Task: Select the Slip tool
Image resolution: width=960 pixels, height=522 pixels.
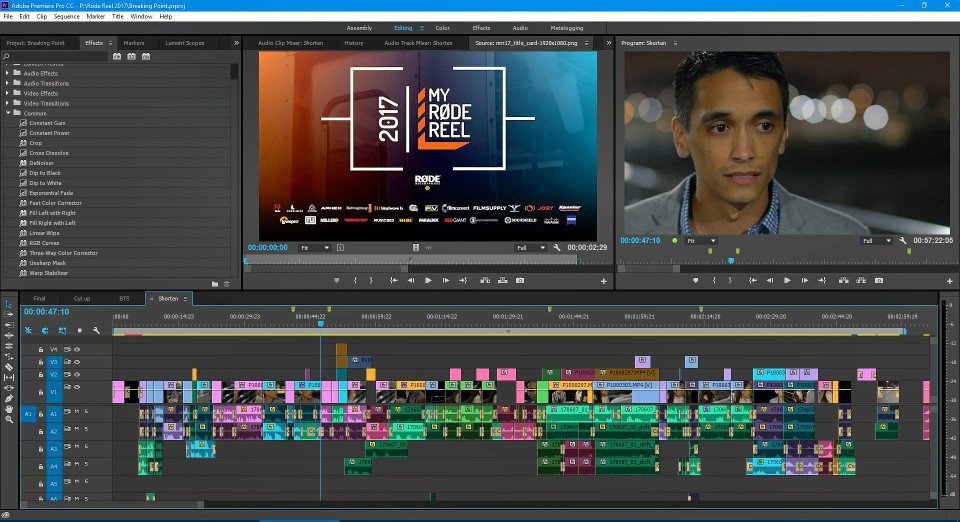Action: [9, 378]
